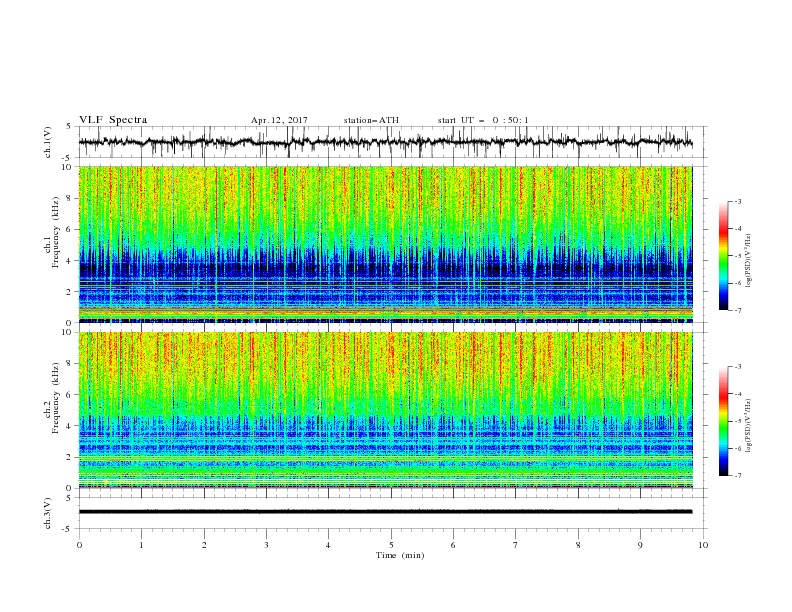Viewport: 792px width, 612px height.
Task: Select the date text "Apr. 12, 2017"
Action: [x=279, y=120]
